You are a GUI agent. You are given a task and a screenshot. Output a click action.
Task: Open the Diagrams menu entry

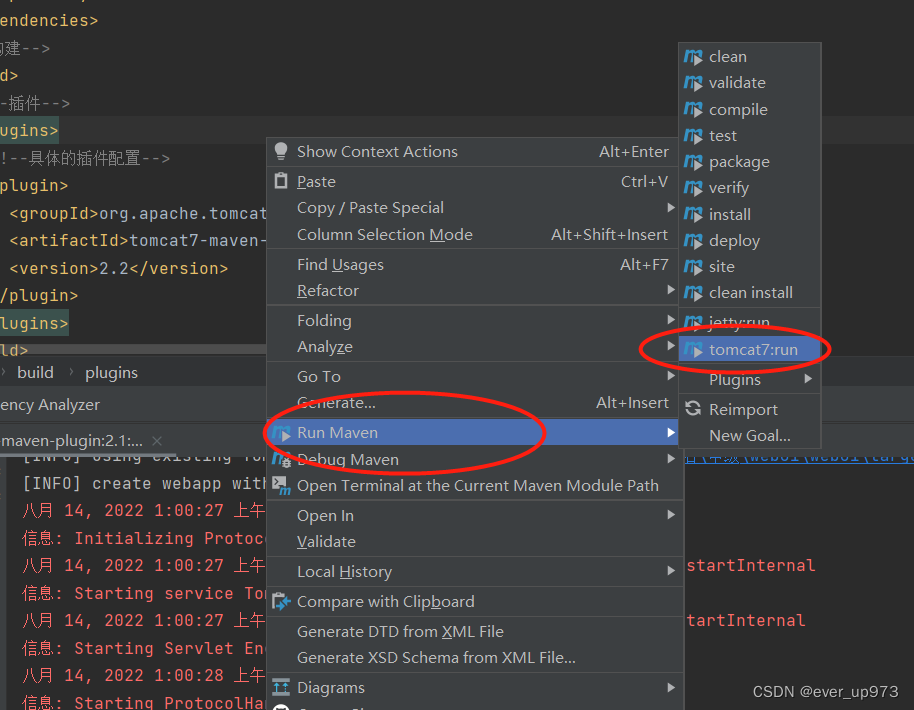[x=474, y=687]
